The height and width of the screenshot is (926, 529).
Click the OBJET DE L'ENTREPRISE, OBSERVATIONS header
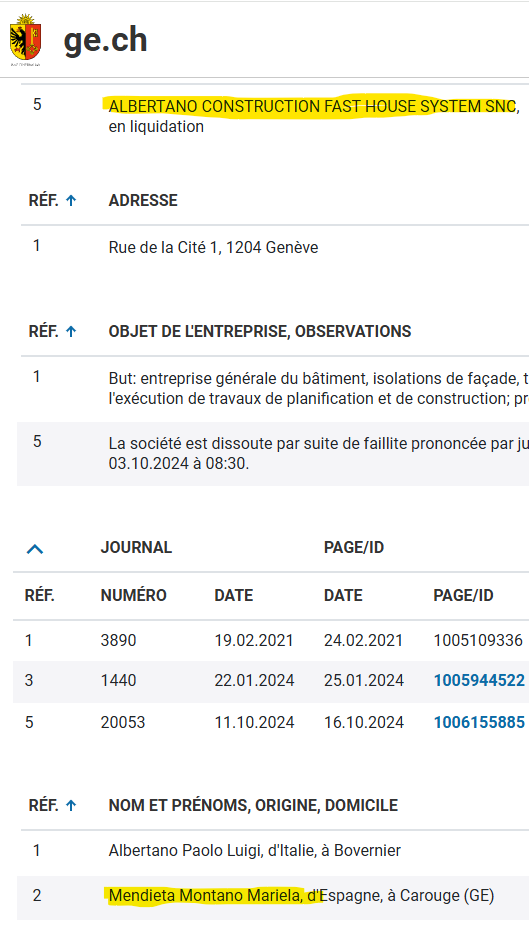pyautogui.click(x=260, y=331)
